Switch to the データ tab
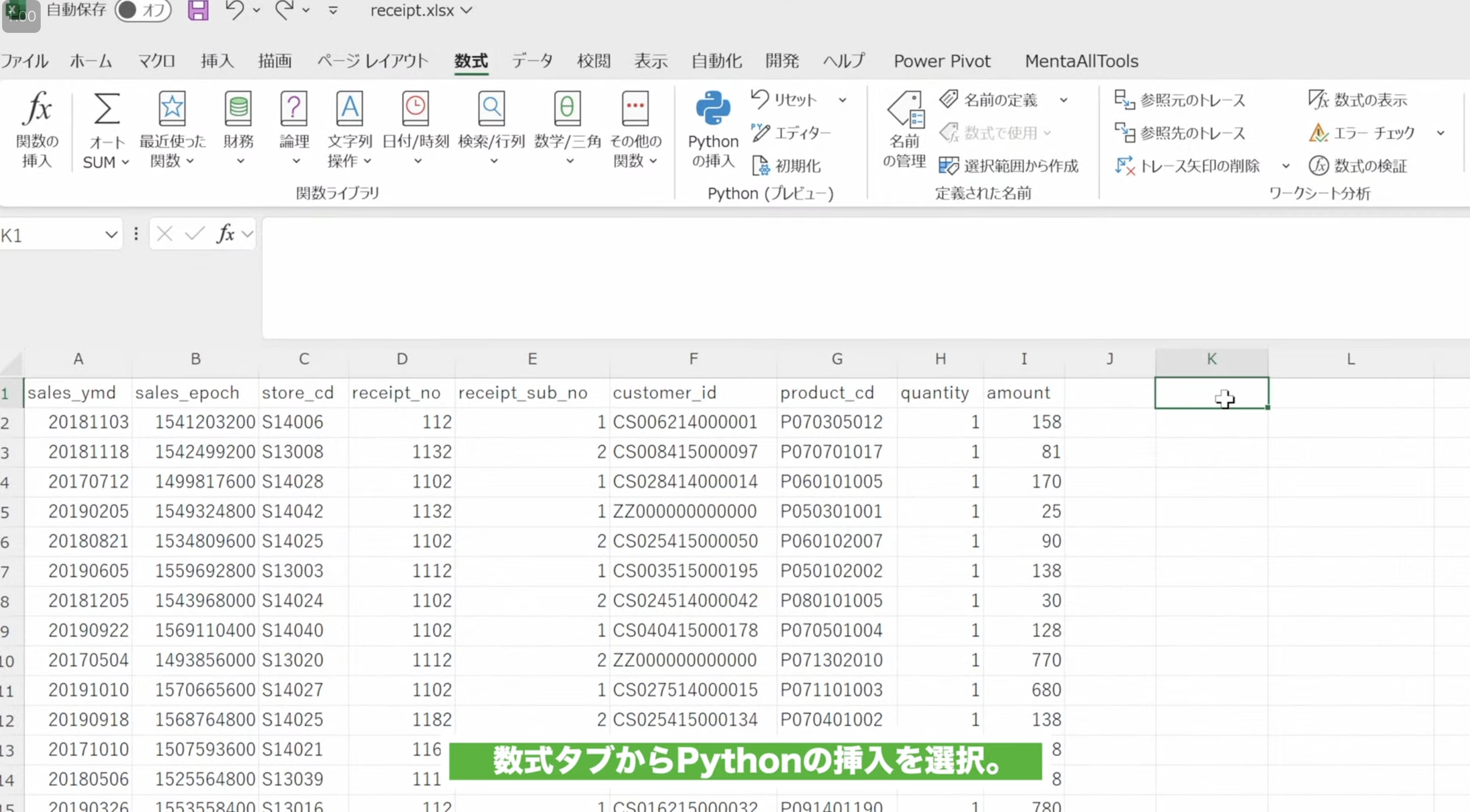 (532, 61)
